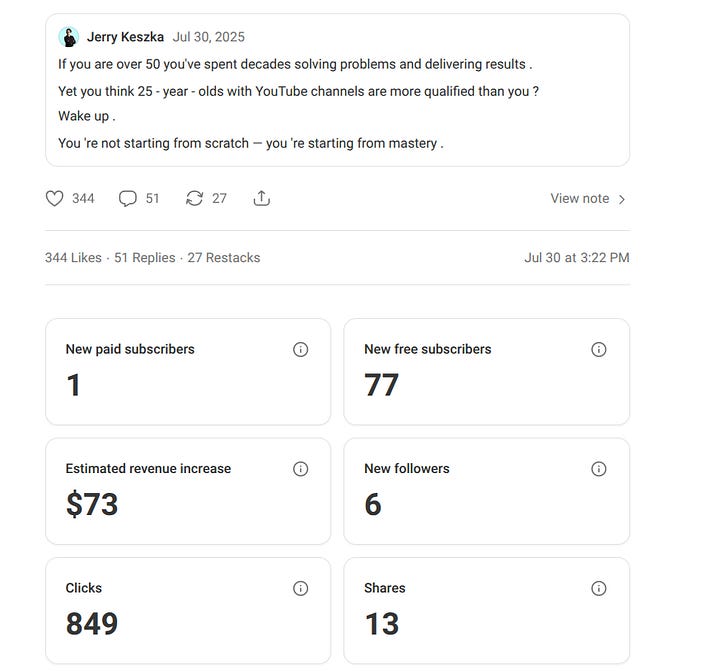Click the Shares info icon
Screen dimensions: 720x671
(599, 588)
